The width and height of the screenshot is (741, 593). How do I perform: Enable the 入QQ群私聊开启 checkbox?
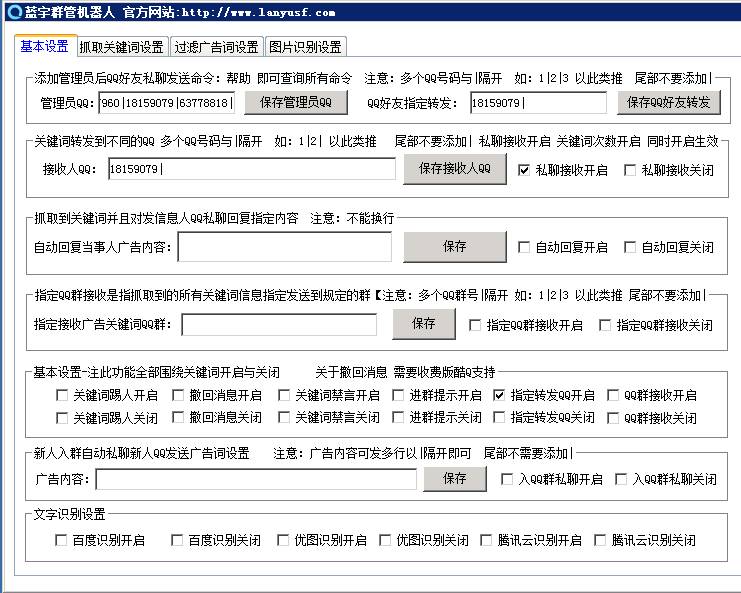point(507,479)
